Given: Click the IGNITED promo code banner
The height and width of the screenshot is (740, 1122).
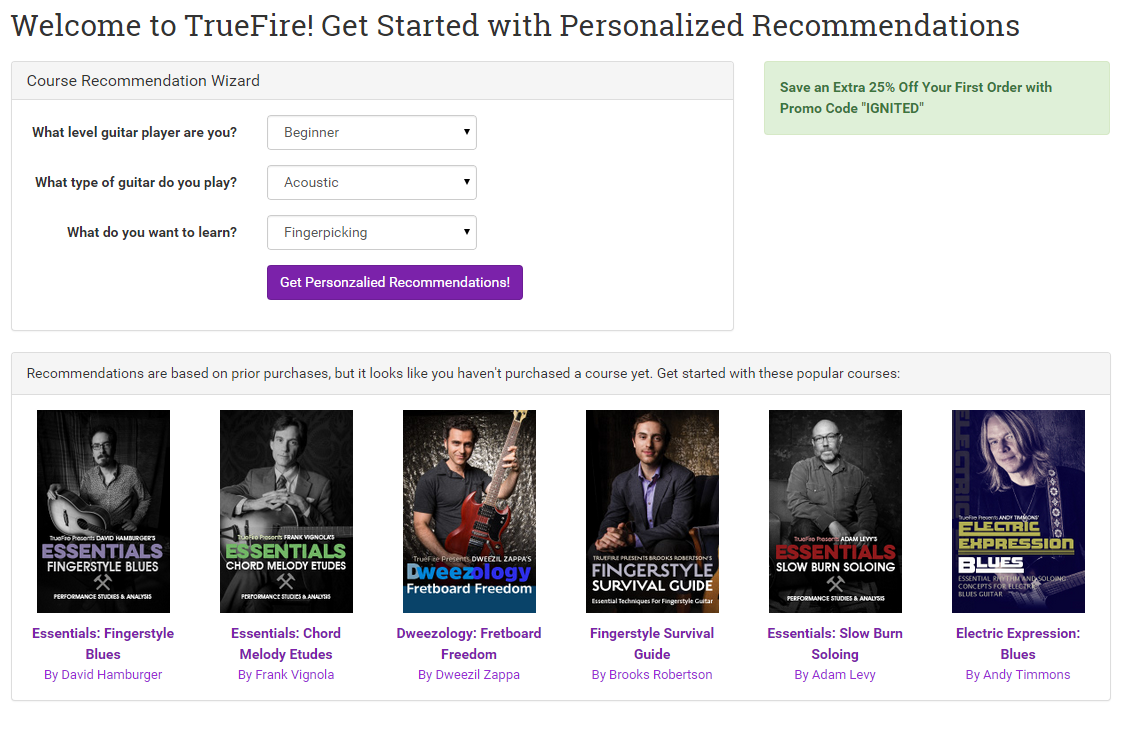Looking at the screenshot, I should coord(936,98).
